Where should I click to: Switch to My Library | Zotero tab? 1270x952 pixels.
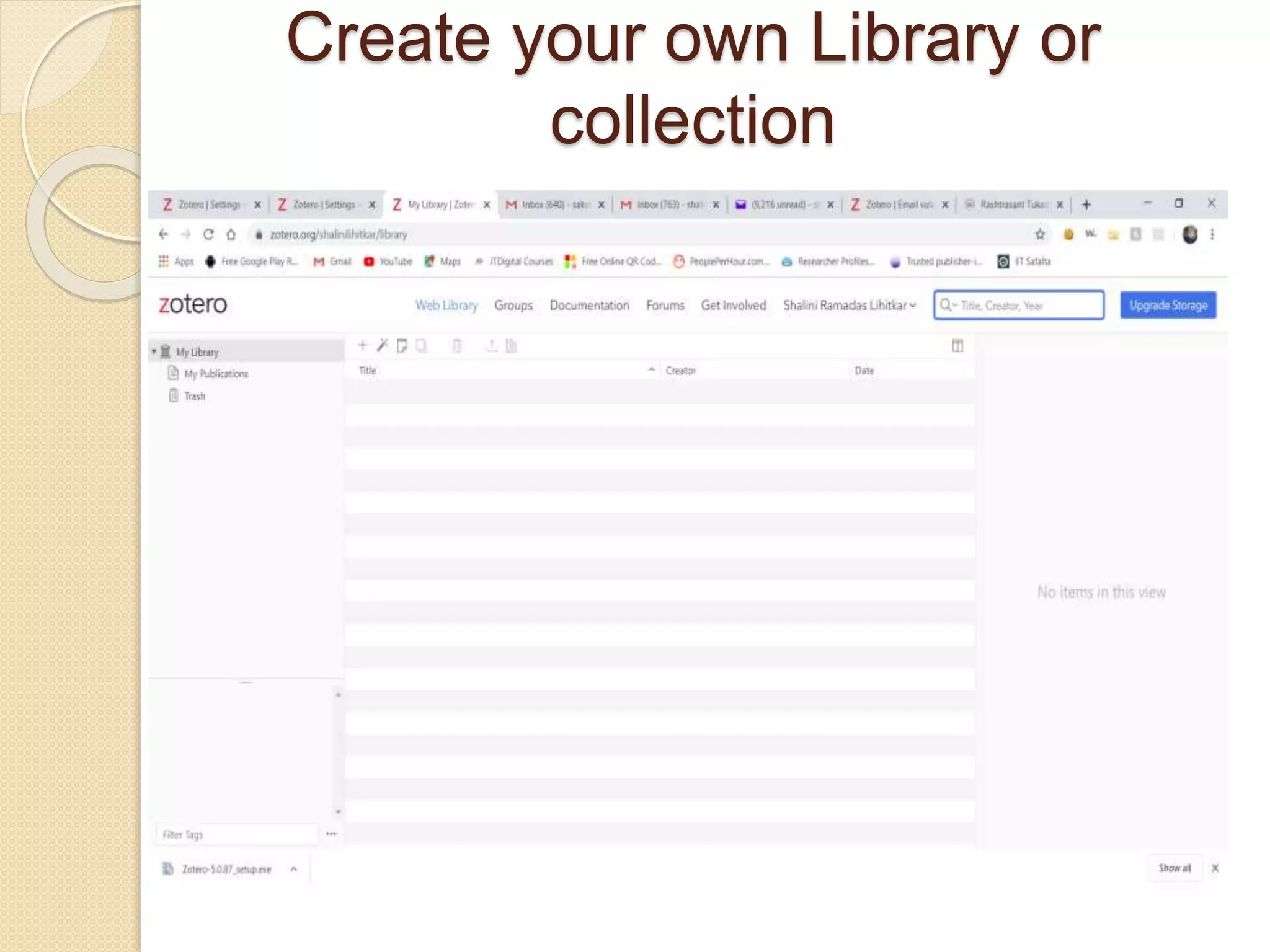point(442,205)
